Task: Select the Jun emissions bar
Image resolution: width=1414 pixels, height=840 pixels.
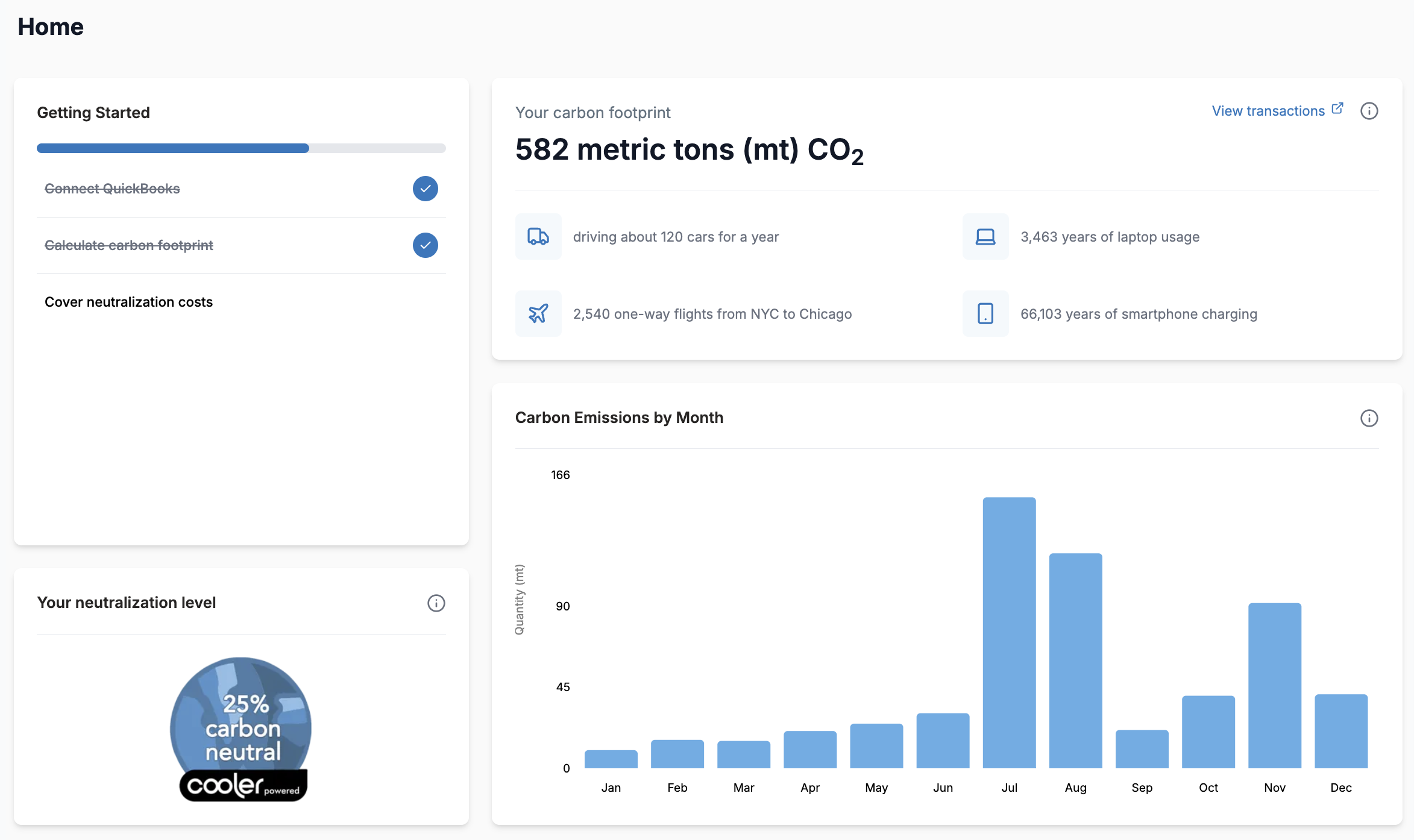Action: pyautogui.click(x=943, y=741)
